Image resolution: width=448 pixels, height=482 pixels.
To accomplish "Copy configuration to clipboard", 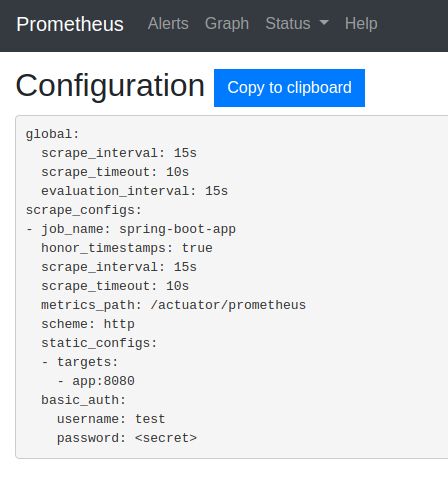I will coord(289,88).
